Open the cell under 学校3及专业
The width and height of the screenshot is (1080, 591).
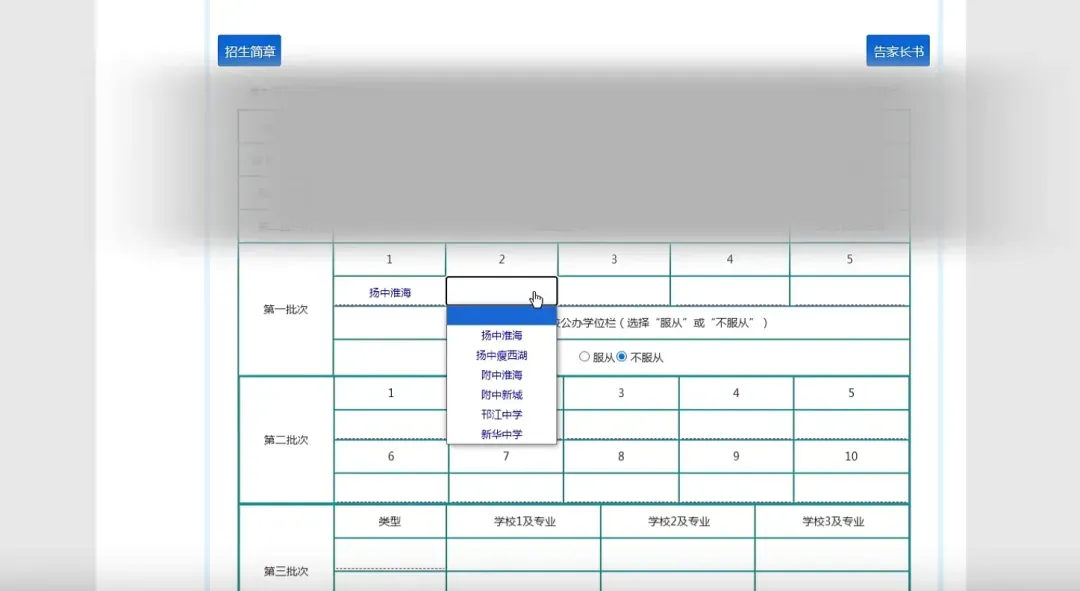[x=832, y=554]
